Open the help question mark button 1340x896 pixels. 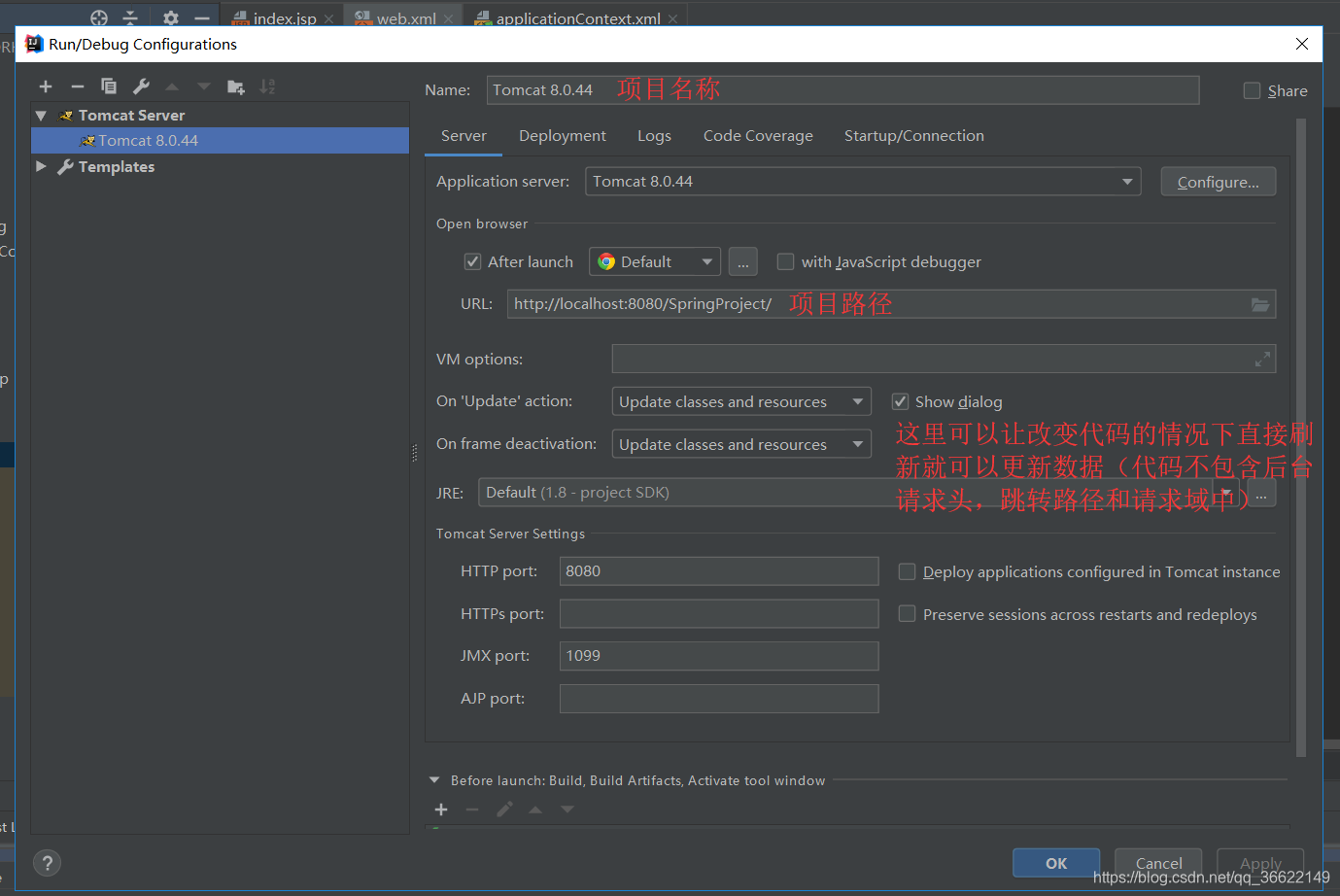[47, 863]
